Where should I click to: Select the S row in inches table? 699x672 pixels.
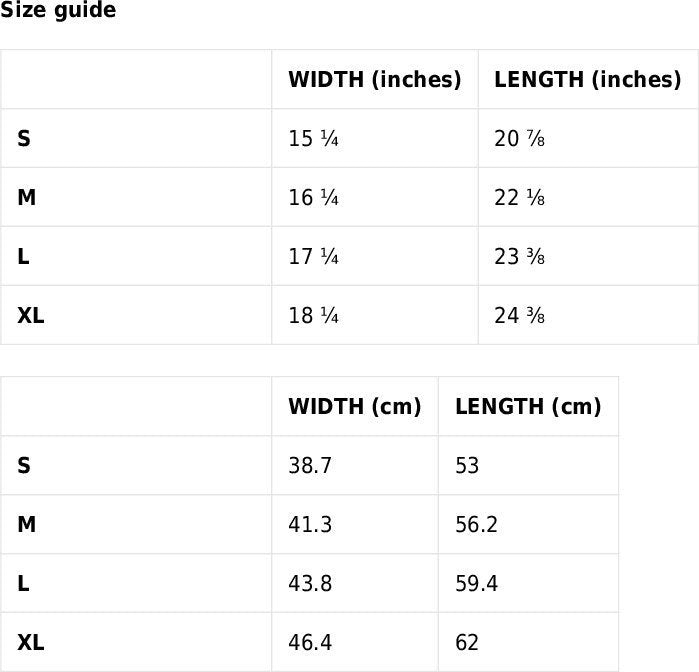coord(24,139)
